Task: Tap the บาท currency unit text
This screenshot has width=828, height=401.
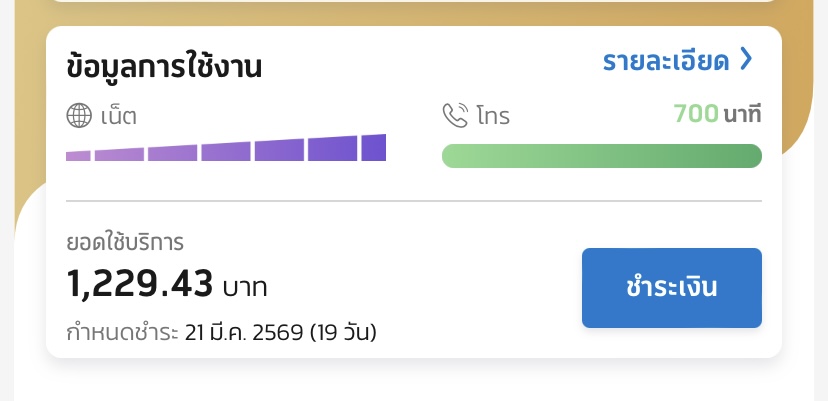Action: (246, 287)
